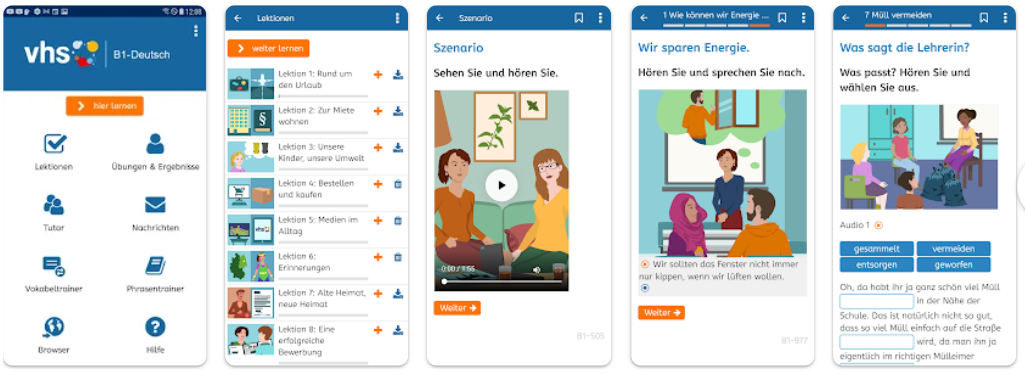This screenshot has width=1025, height=374.
Task: Bookmark the Müll vermeiden screen
Action: click(x=984, y=18)
